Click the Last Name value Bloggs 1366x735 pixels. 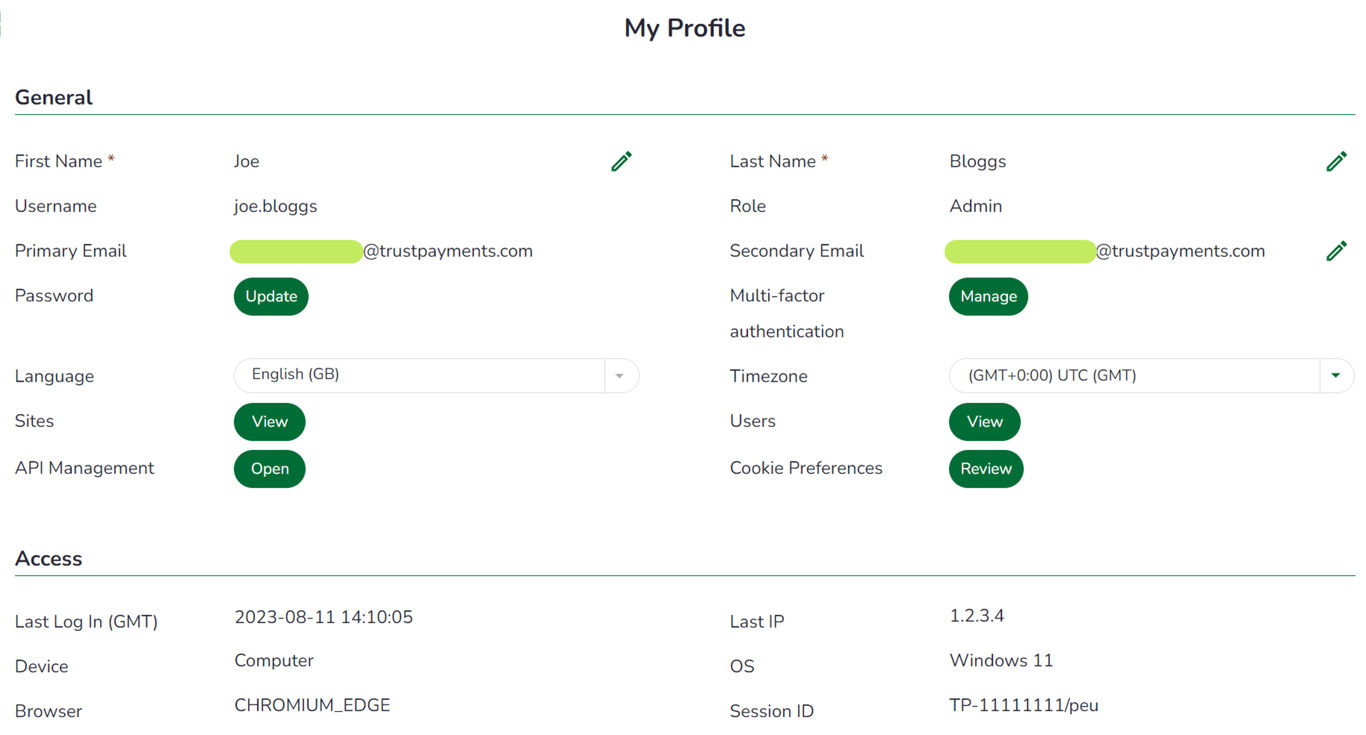(x=978, y=162)
